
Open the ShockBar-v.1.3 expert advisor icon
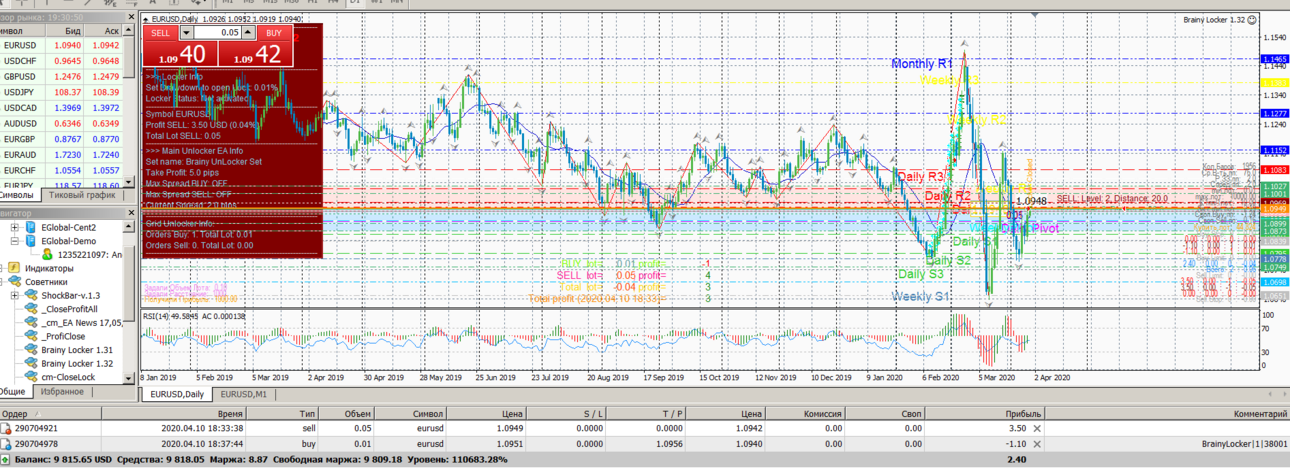pyautogui.click(x=31, y=295)
